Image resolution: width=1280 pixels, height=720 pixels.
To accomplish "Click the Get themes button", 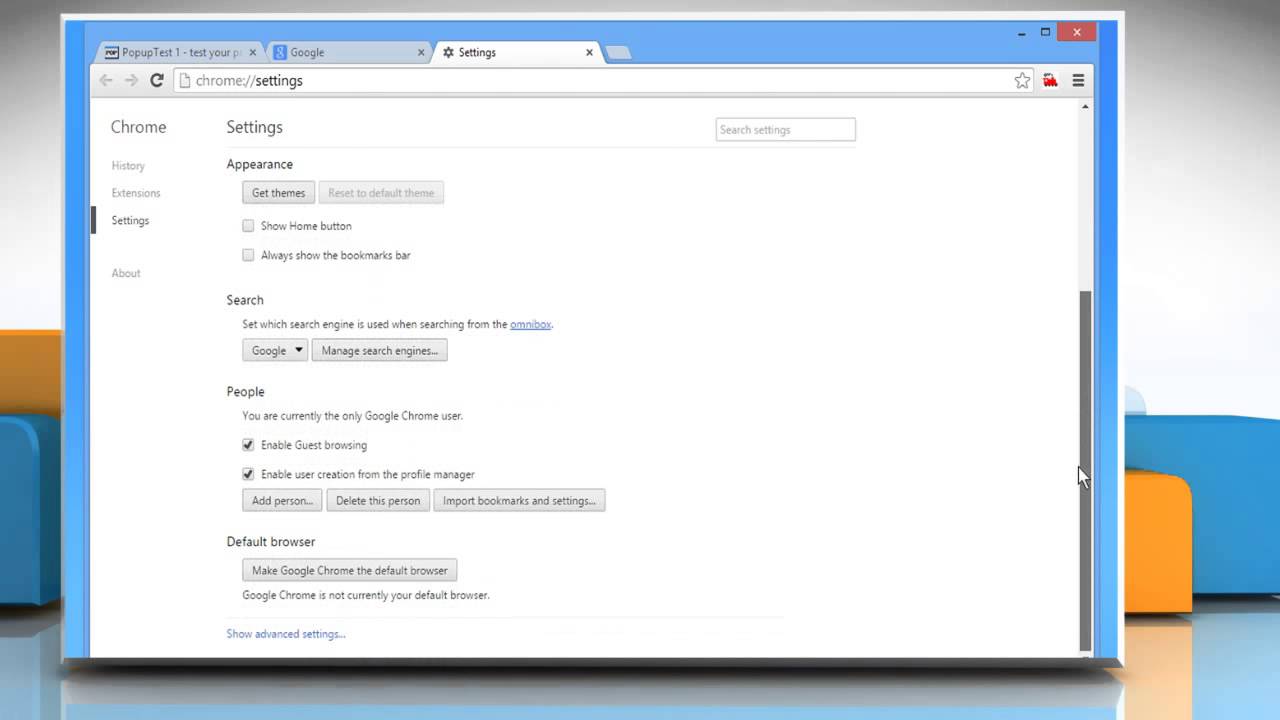I will (x=278, y=193).
